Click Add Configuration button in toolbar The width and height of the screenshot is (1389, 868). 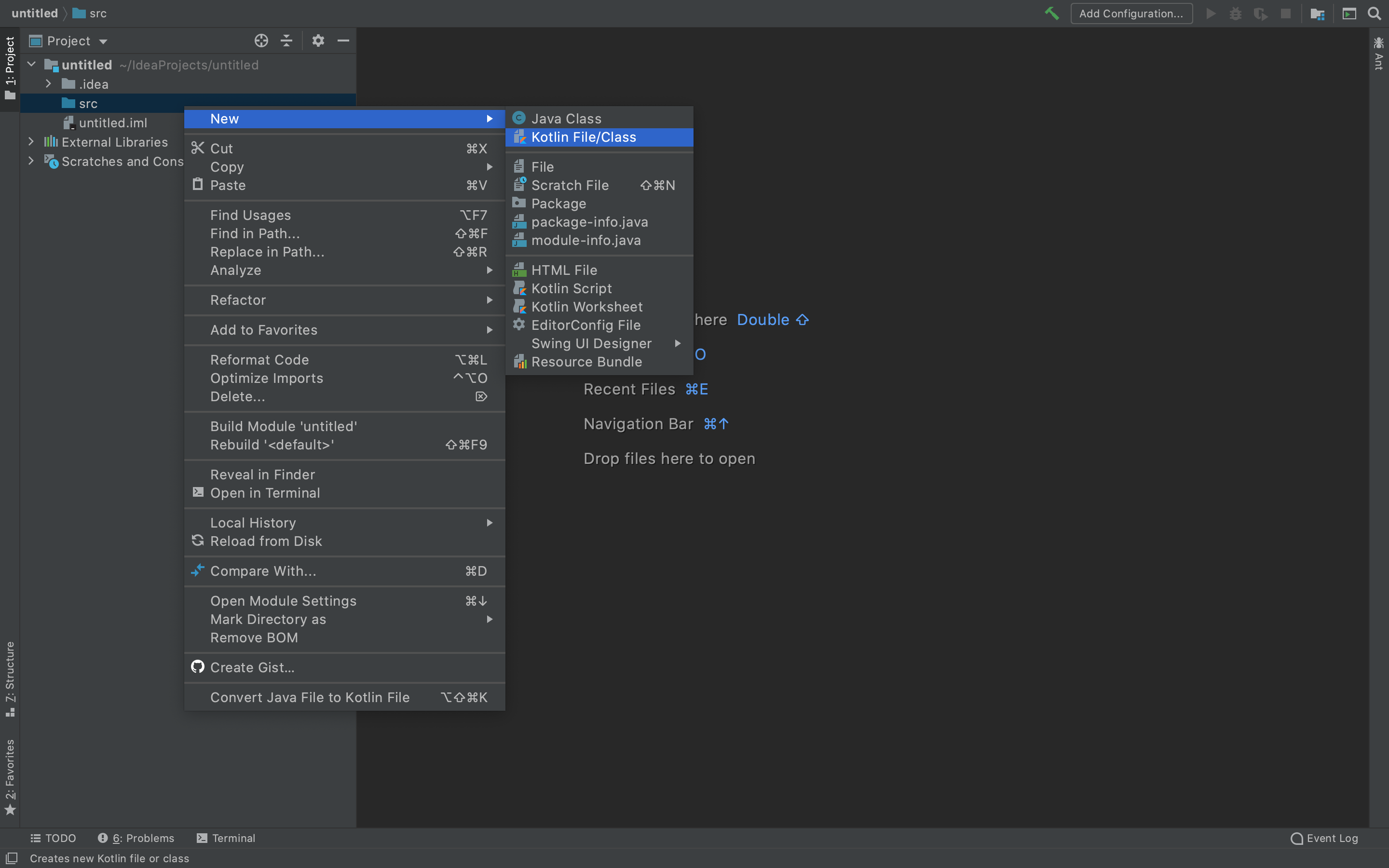coord(1131,13)
